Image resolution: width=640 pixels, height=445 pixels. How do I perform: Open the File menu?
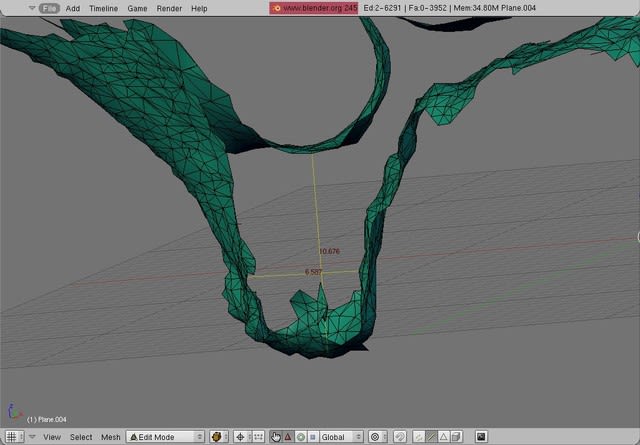(x=49, y=8)
